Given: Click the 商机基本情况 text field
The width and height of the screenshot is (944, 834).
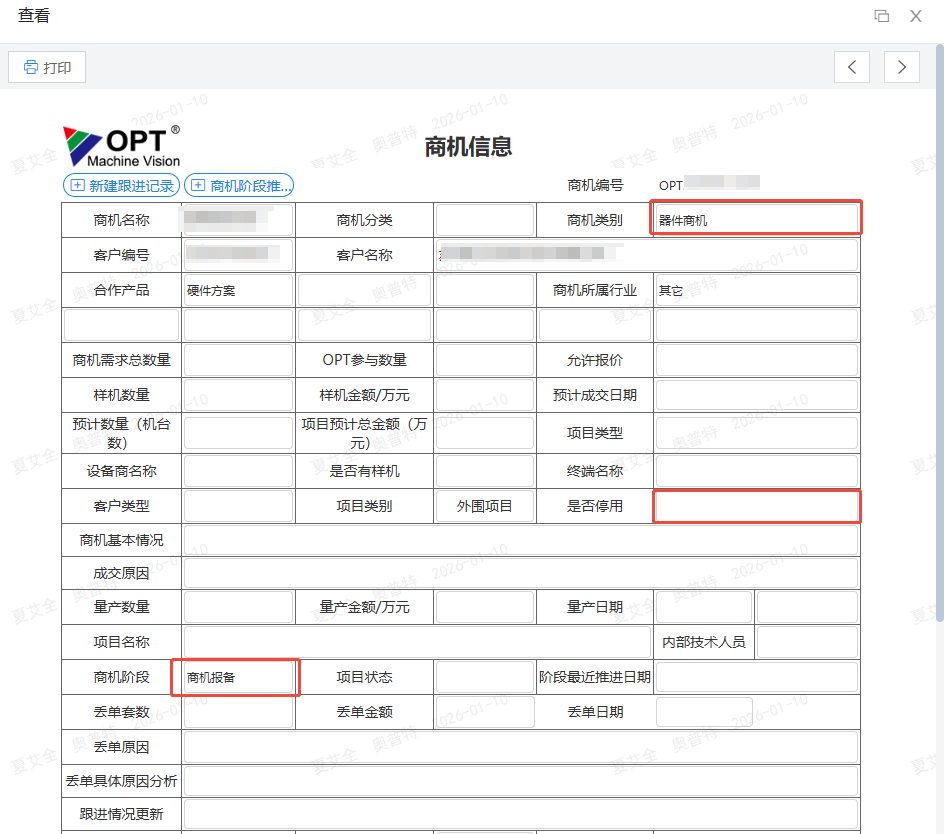Looking at the screenshot, I should (x=520, y=540).
